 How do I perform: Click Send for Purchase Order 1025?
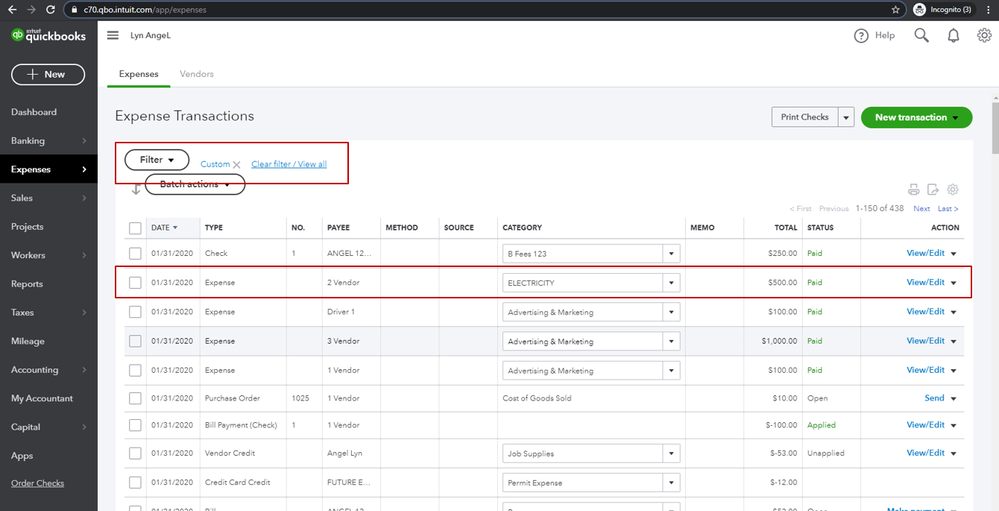pyautogui.click(x=934, y=398)
